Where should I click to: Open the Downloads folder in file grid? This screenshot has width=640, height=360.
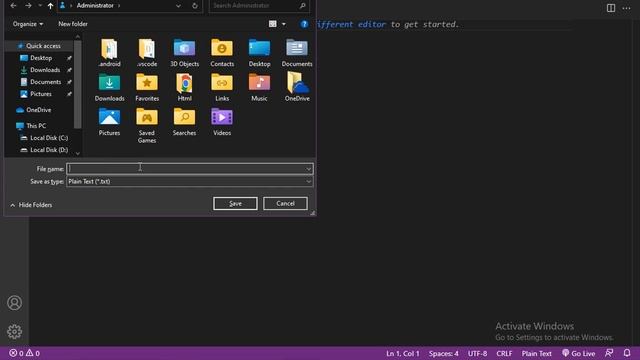click(109, 87)
